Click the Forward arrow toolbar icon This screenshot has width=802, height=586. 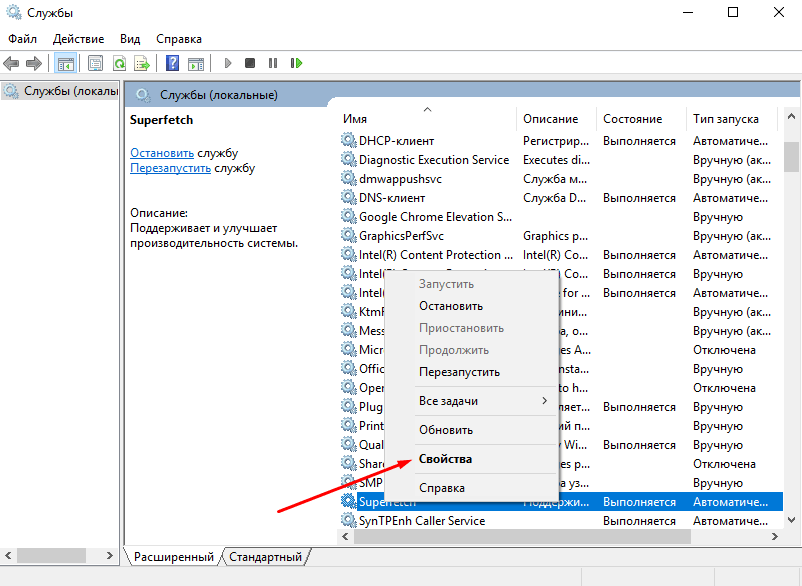[34, 63]
